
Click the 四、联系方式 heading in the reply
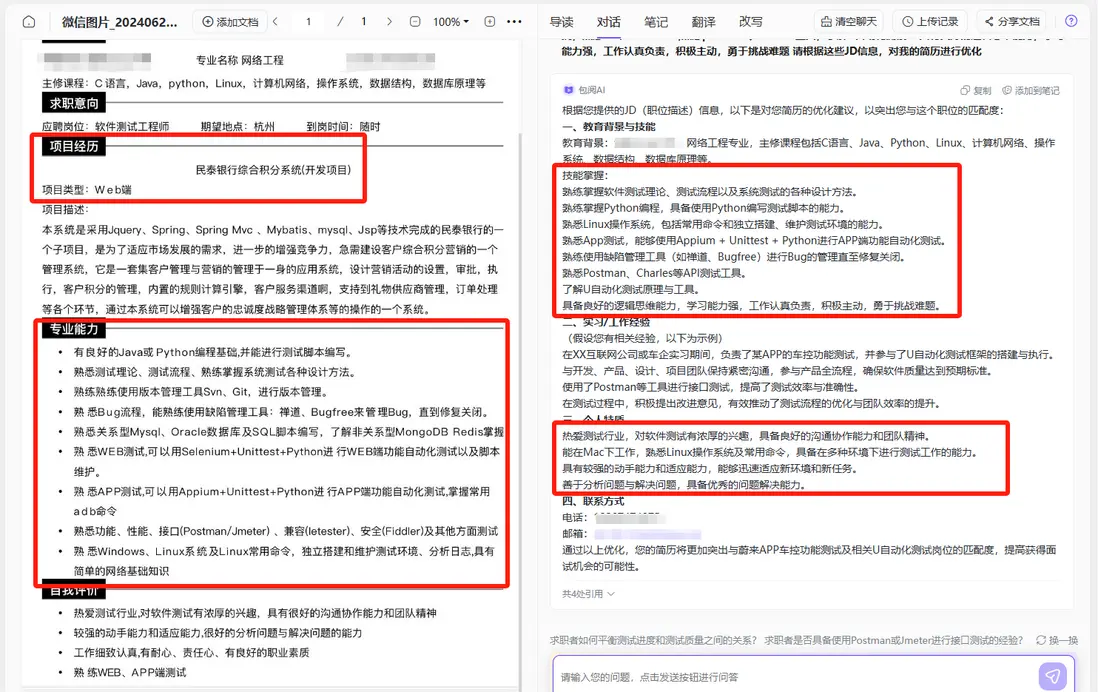tap(593, 501)
